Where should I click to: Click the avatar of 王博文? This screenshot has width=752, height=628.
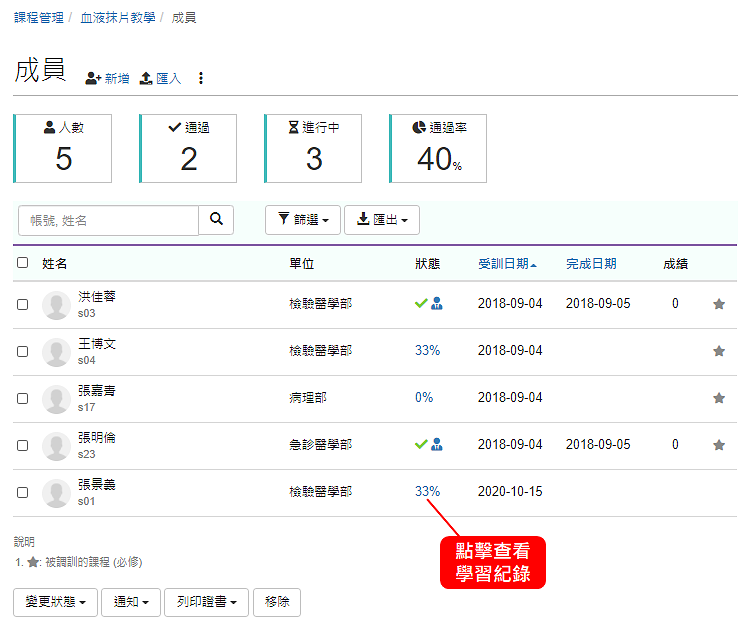(56, 352)
